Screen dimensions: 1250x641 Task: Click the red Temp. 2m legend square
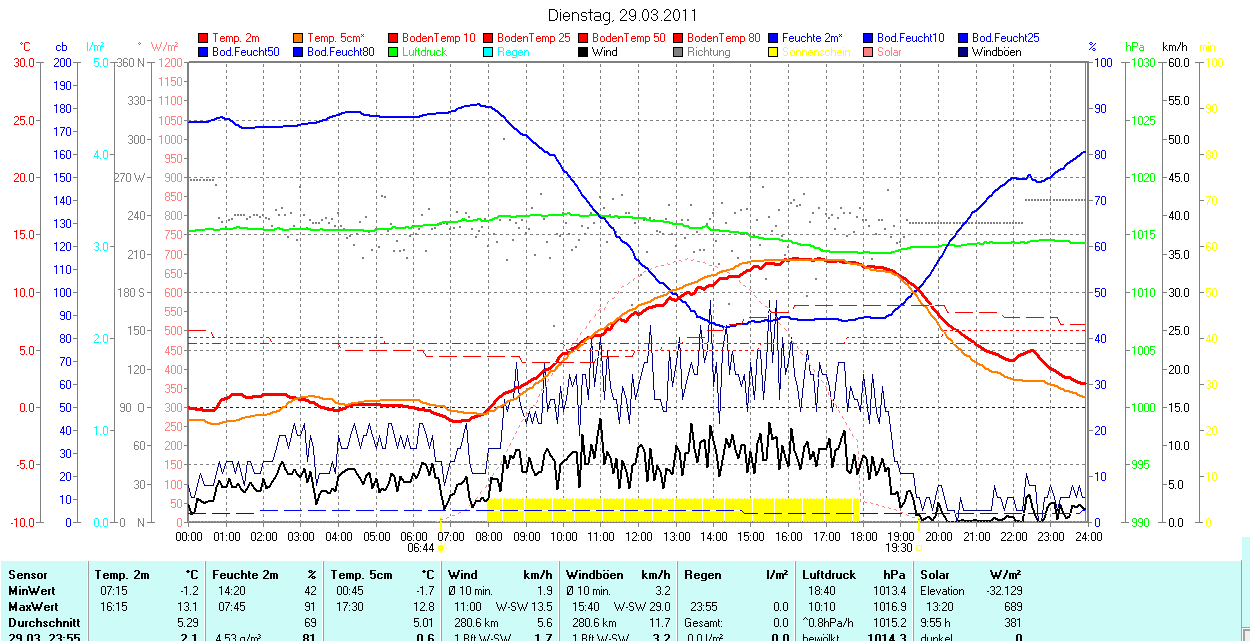point(204,38)
